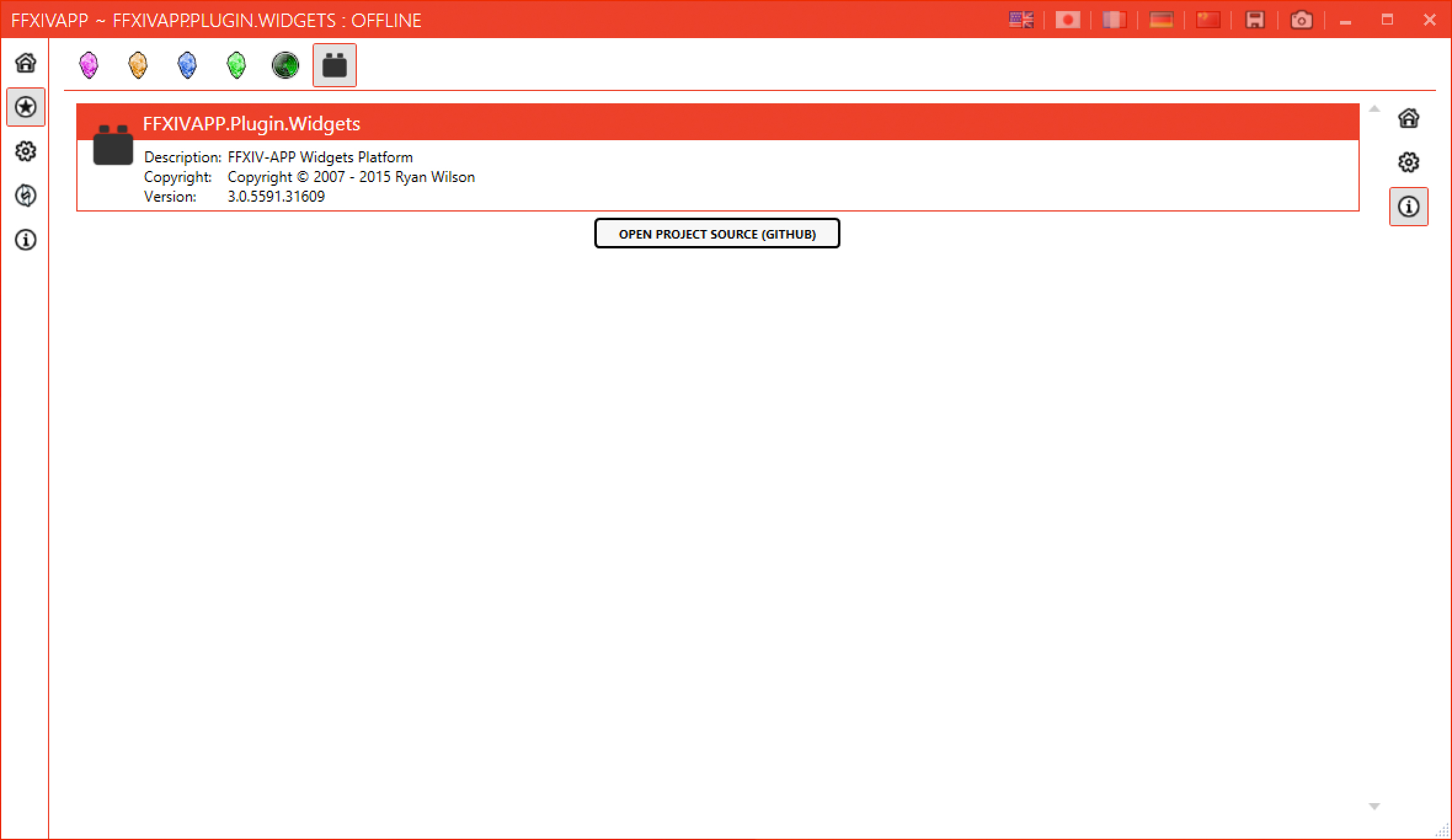The width and height of the screenshot is (1452, 840).
Task: Select the blue crystal plugin tab
Action: click(187, 65)
